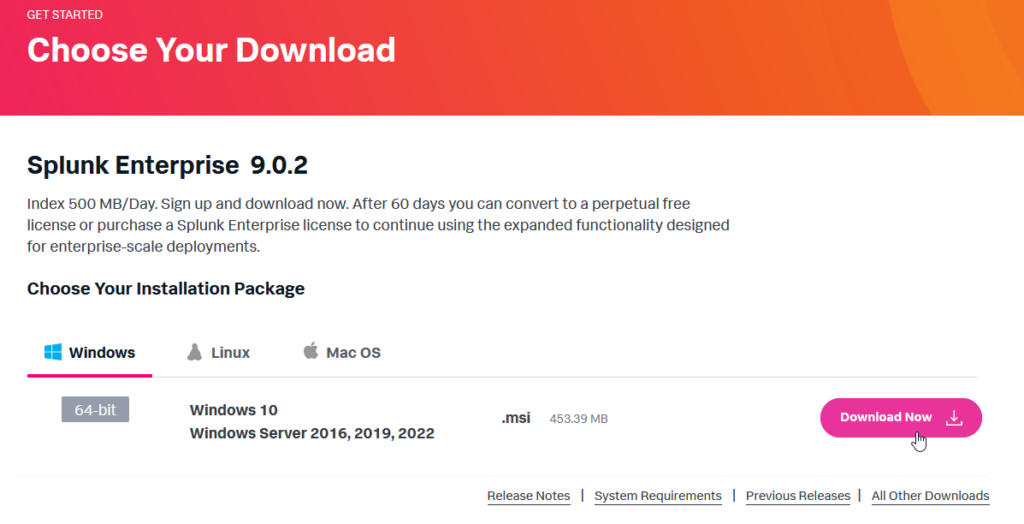
Task: Click the Apple logo icon
Action: [310, 351]
